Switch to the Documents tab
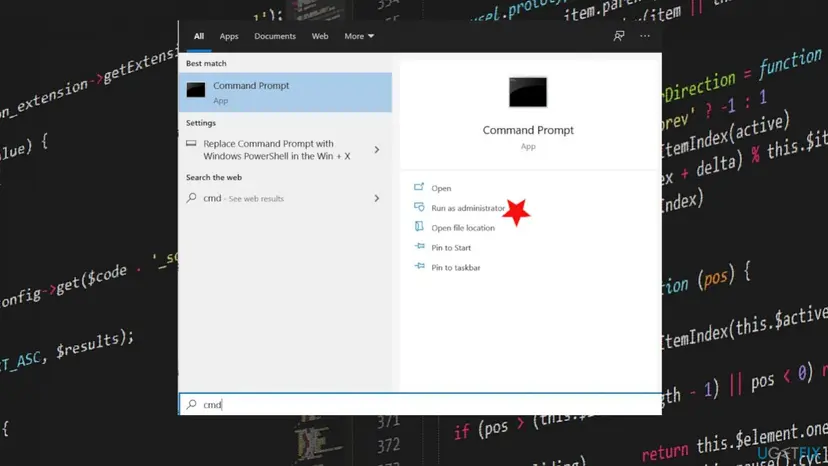 [275, 36]
